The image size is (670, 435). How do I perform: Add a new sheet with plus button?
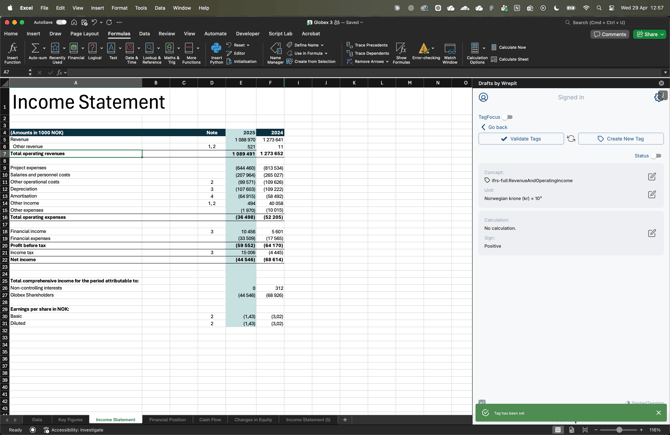[x=345, y=420]
